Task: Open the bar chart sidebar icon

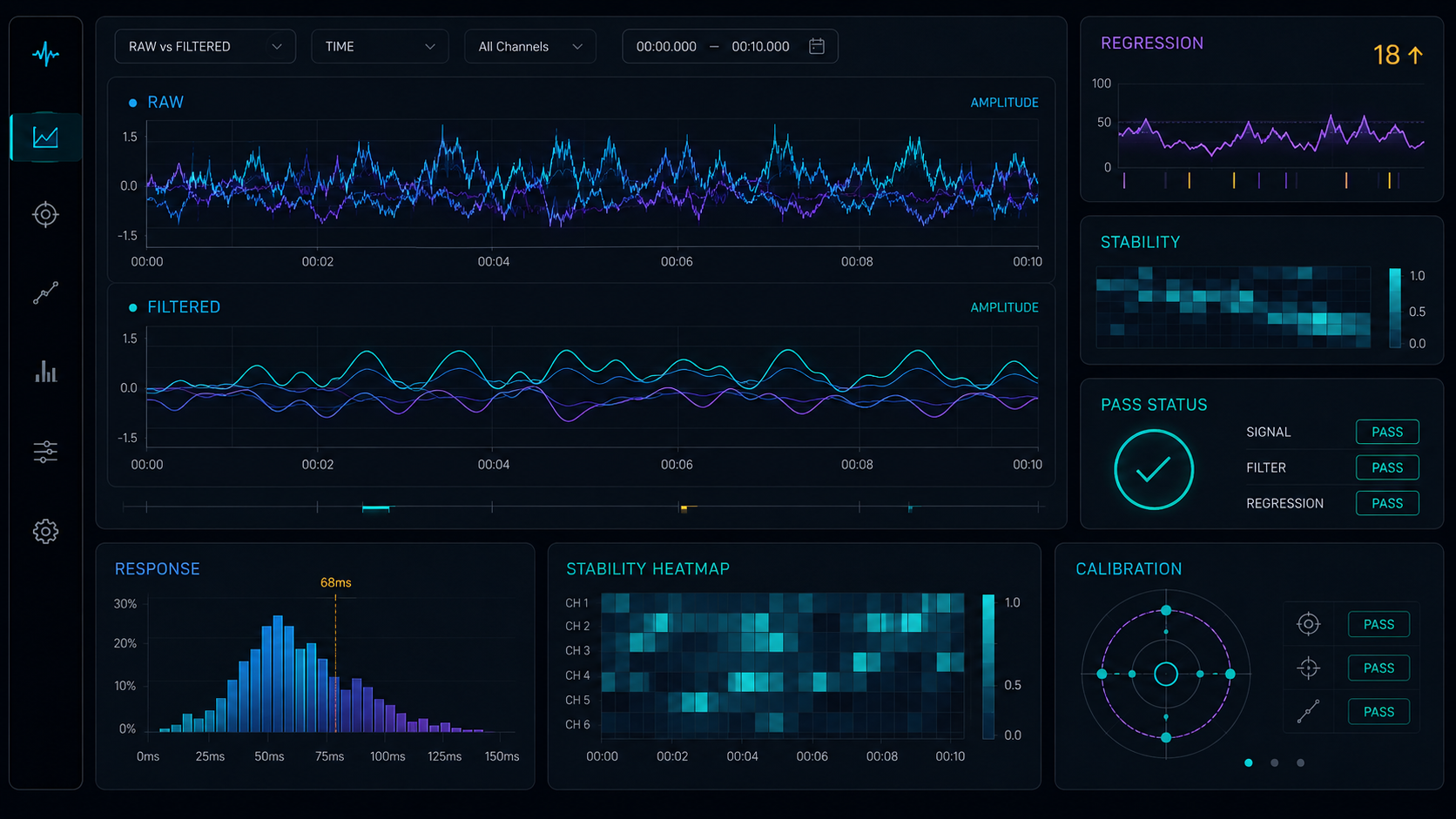Action: [45, 373]
